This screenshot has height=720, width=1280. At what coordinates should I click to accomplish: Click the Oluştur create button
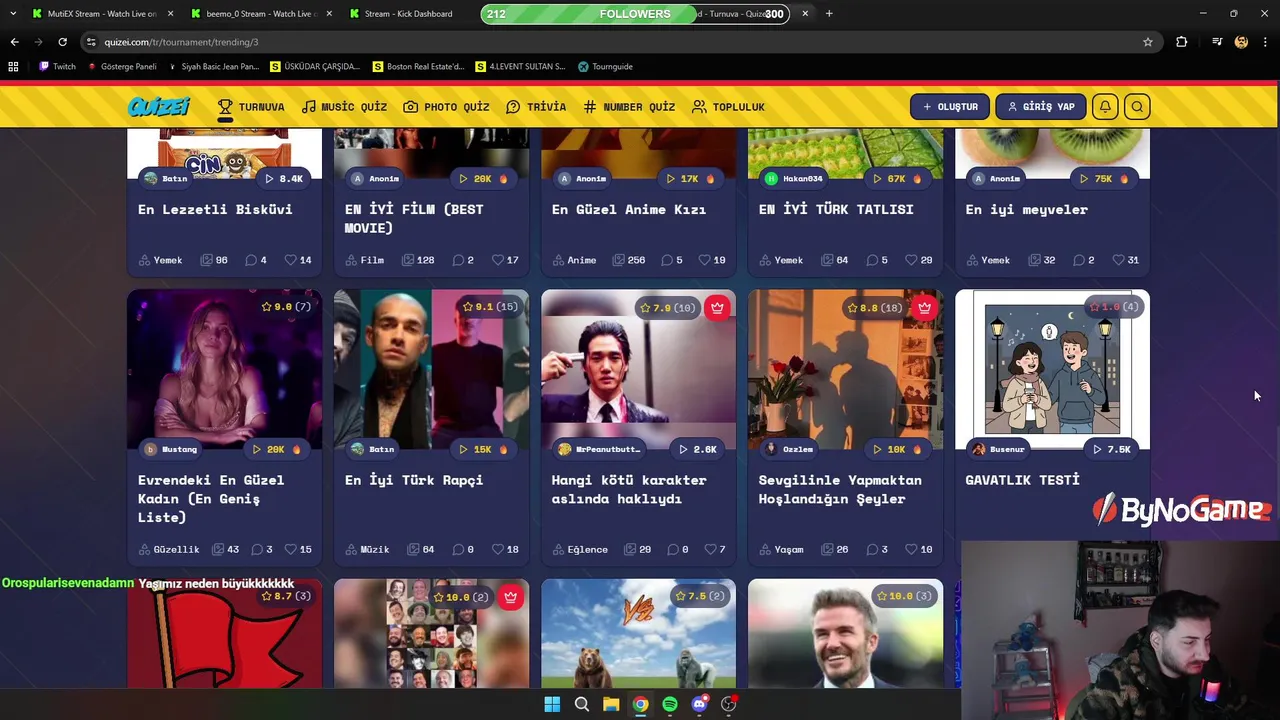point(950,107)
